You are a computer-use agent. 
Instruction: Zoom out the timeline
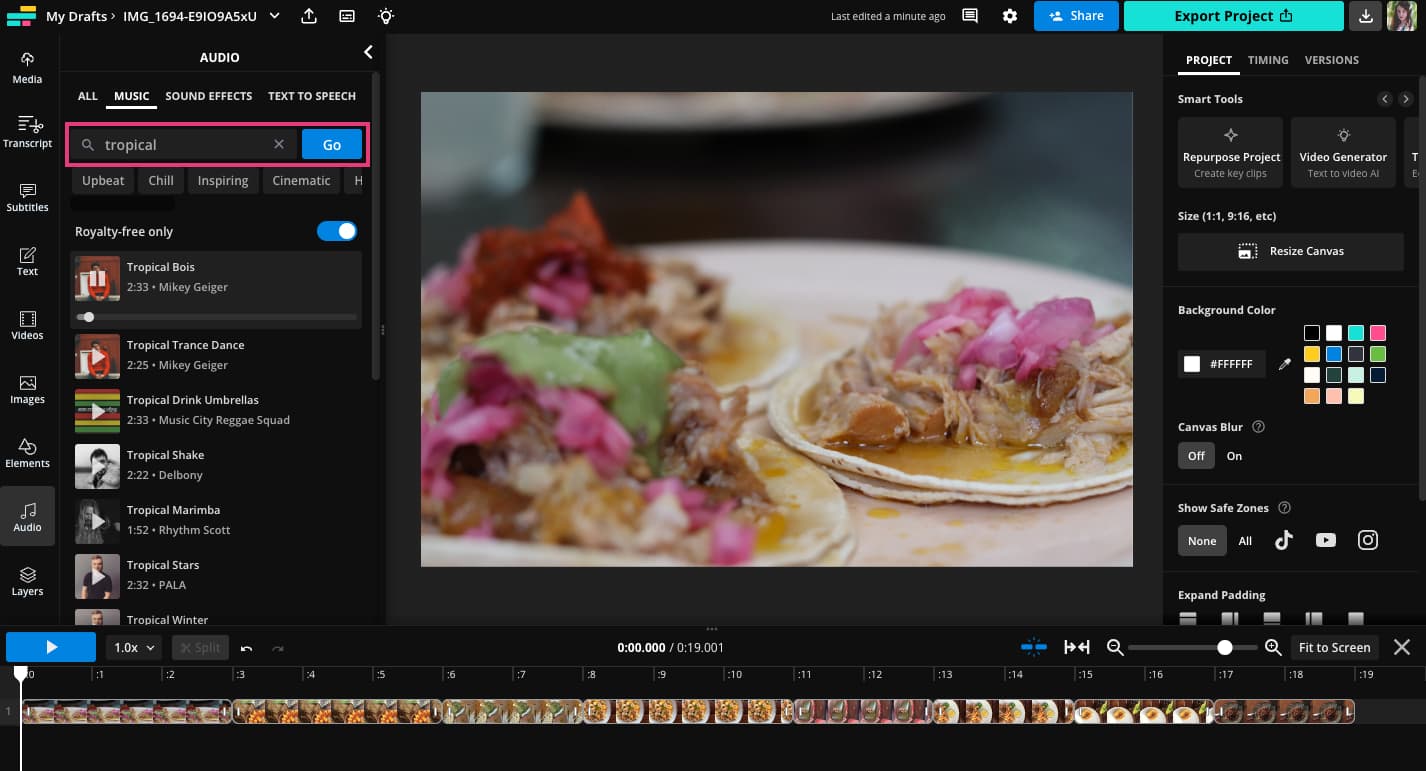tap(1115, 647)
